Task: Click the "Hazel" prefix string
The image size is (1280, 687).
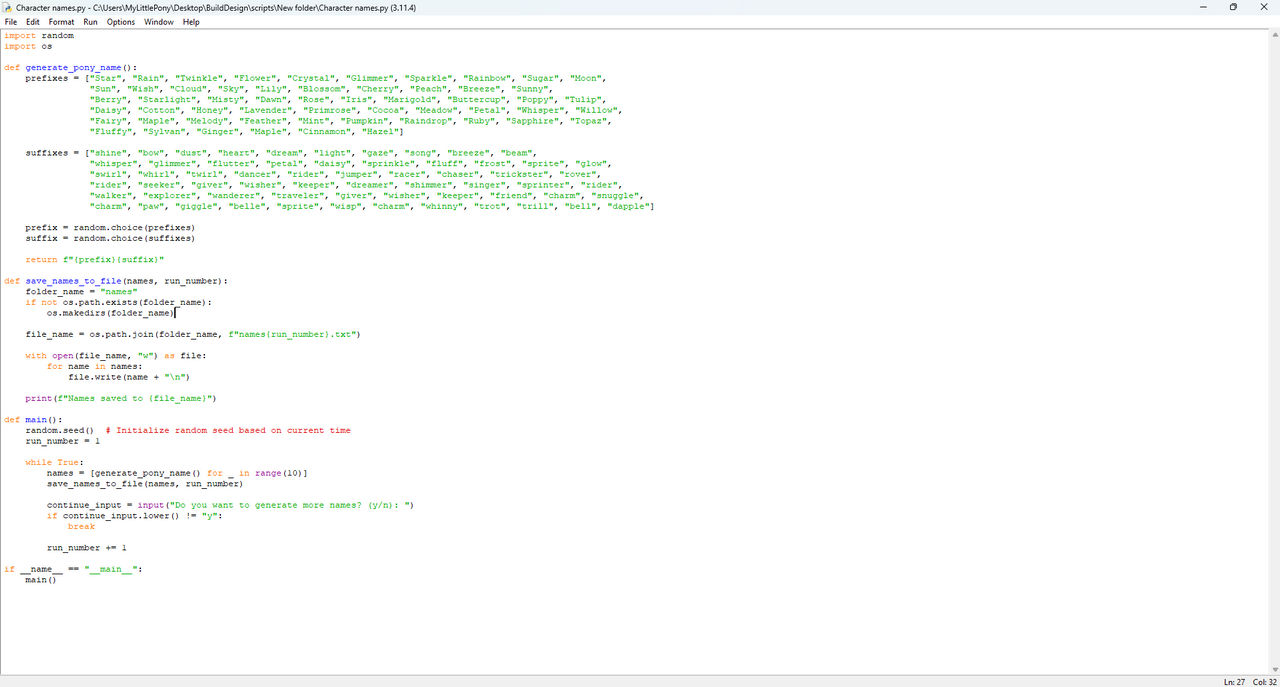Action: pos(380,132)
